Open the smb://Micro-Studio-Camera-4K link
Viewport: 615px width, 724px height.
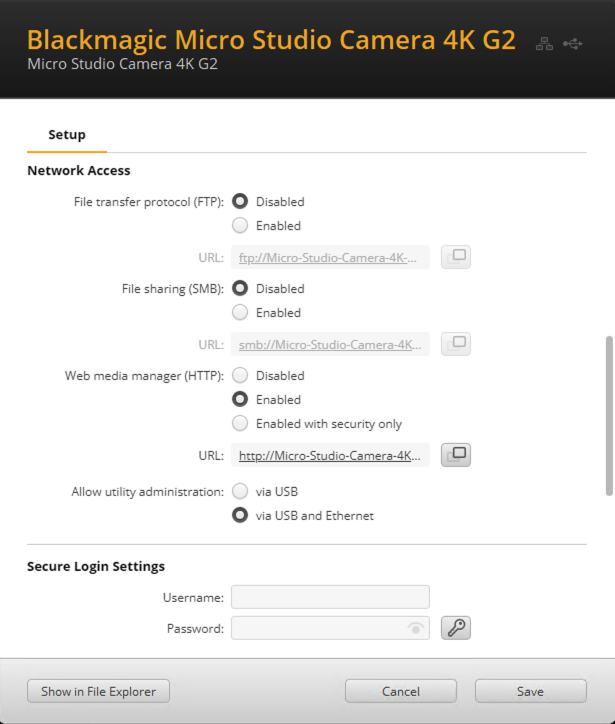point(330,344)
